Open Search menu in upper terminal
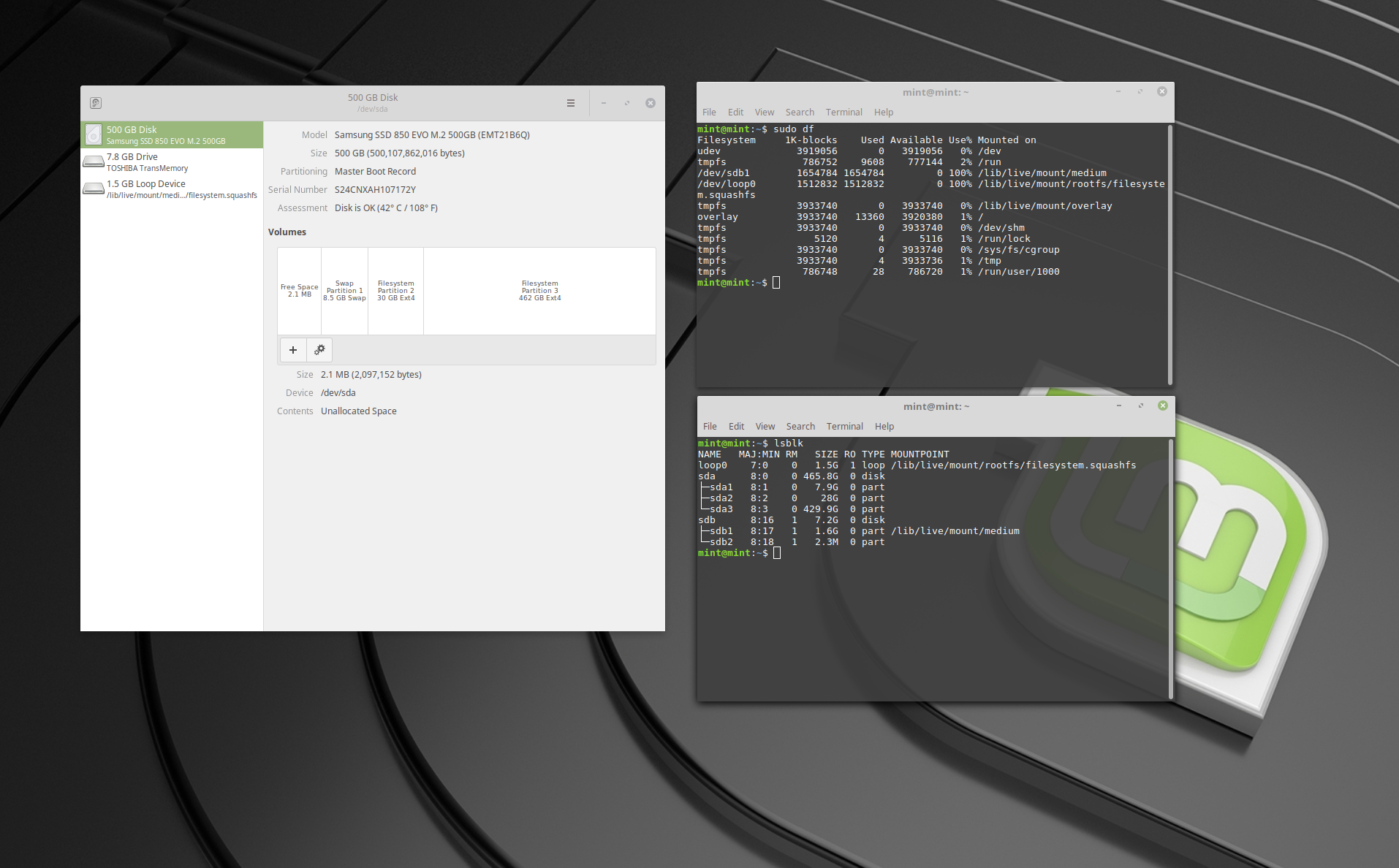Viewport: 1399px width, 868px height. [x=800, y=113]
